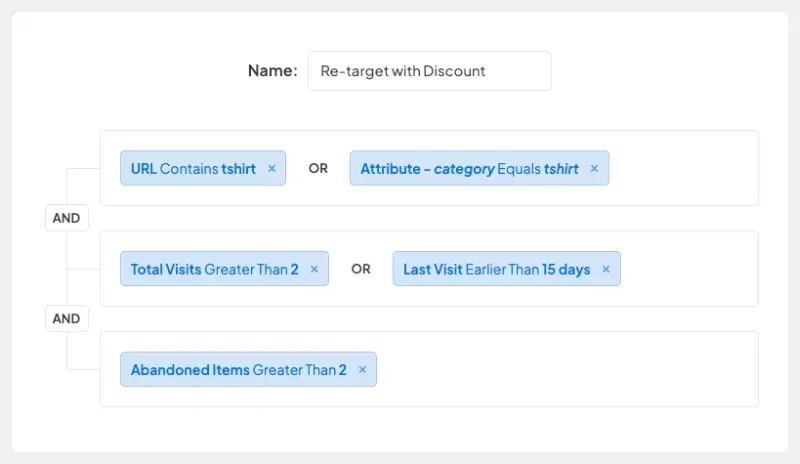Click the Name: label

click(272, 71)
